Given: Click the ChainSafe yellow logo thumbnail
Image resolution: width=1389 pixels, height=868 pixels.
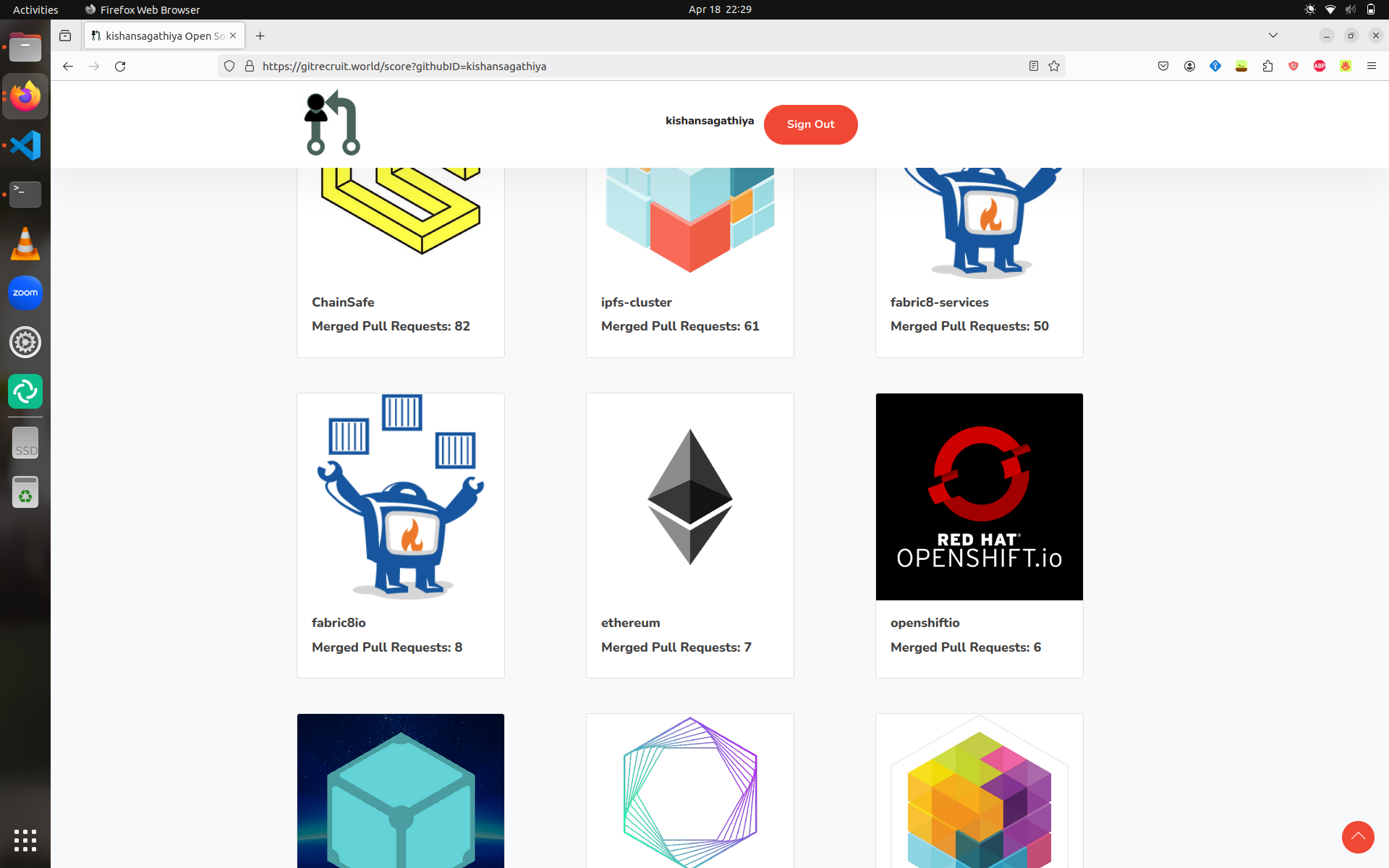Looking at the screenshot, I should pyautogui.click(x=401, y=210).
